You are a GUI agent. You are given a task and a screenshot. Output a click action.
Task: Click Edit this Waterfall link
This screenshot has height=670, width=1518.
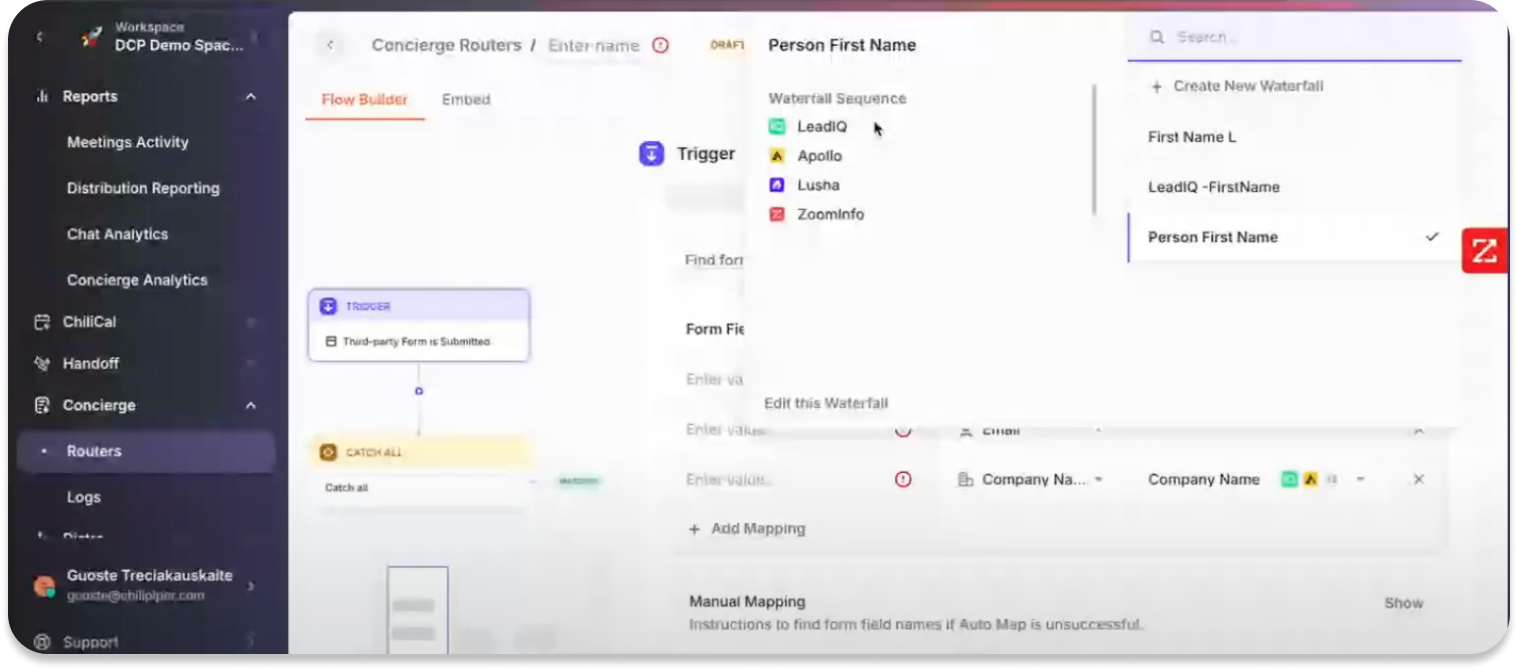tap(826, 404)
